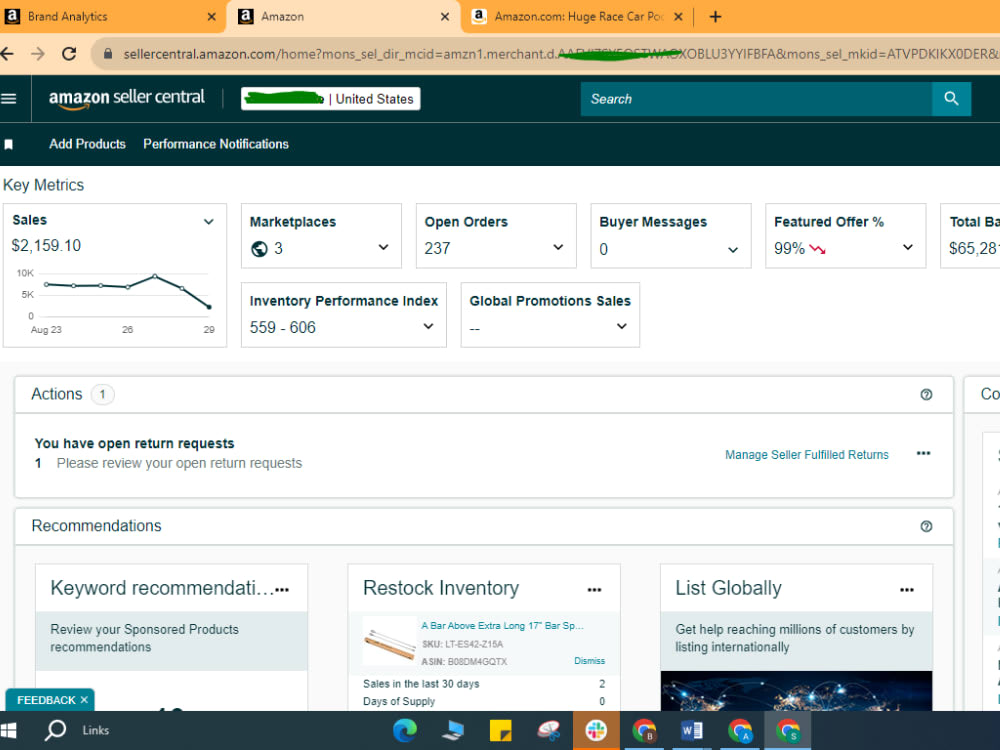Viewport: 1000px width, 750px height.
Task: Open more options on Restock Inventory card
Action: [594, 590]
